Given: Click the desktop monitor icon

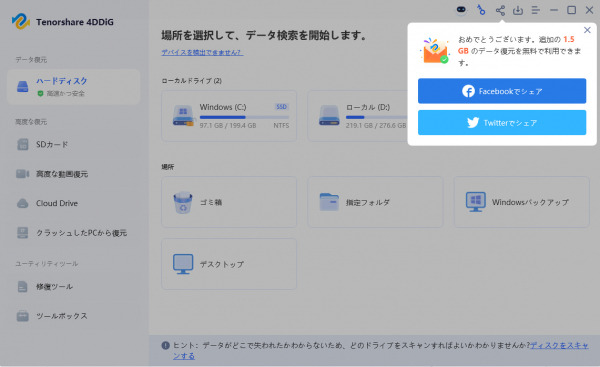Looking at the screenshot, I should click(183, 264).
